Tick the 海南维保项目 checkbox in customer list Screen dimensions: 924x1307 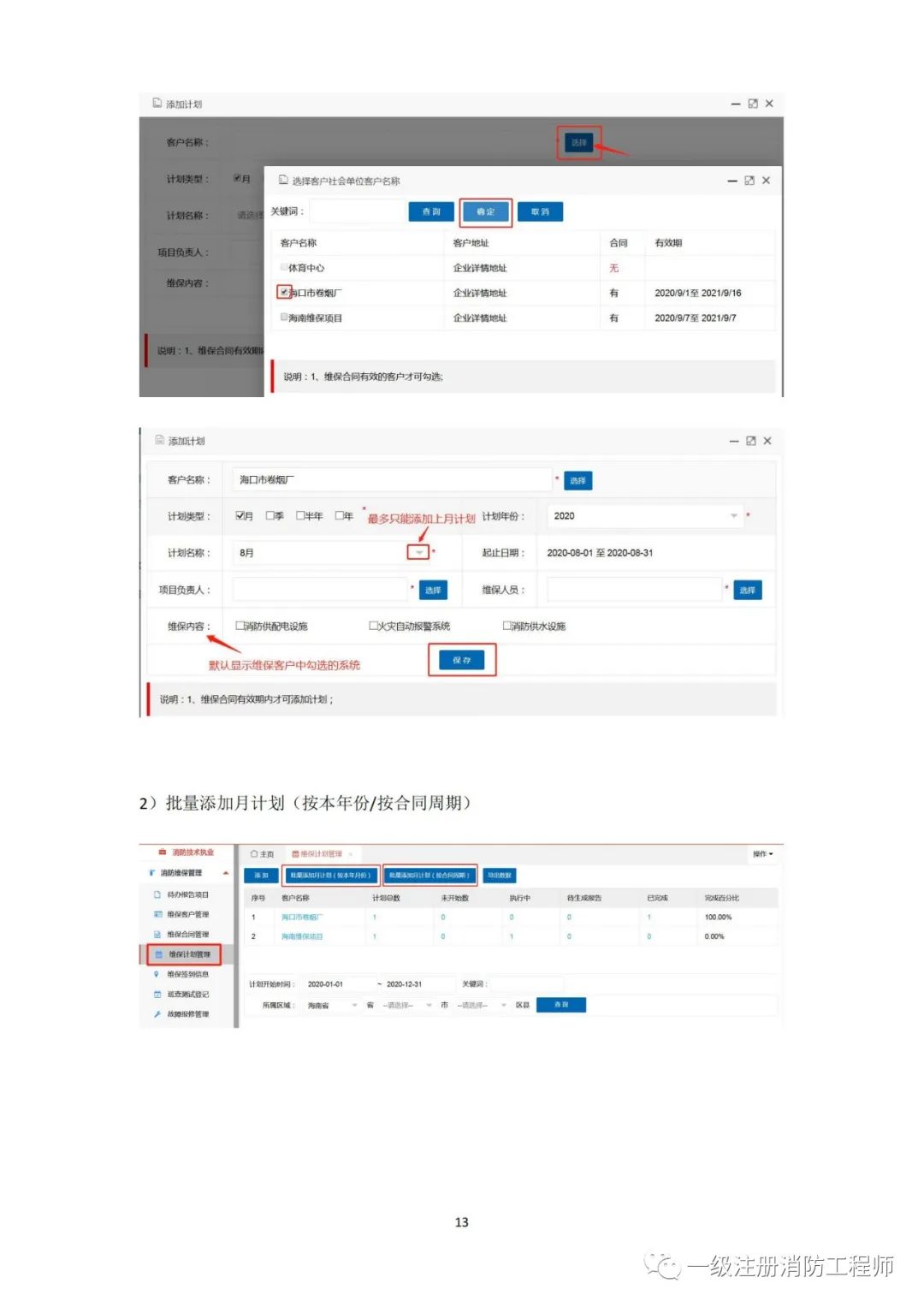tap(284, 317)
